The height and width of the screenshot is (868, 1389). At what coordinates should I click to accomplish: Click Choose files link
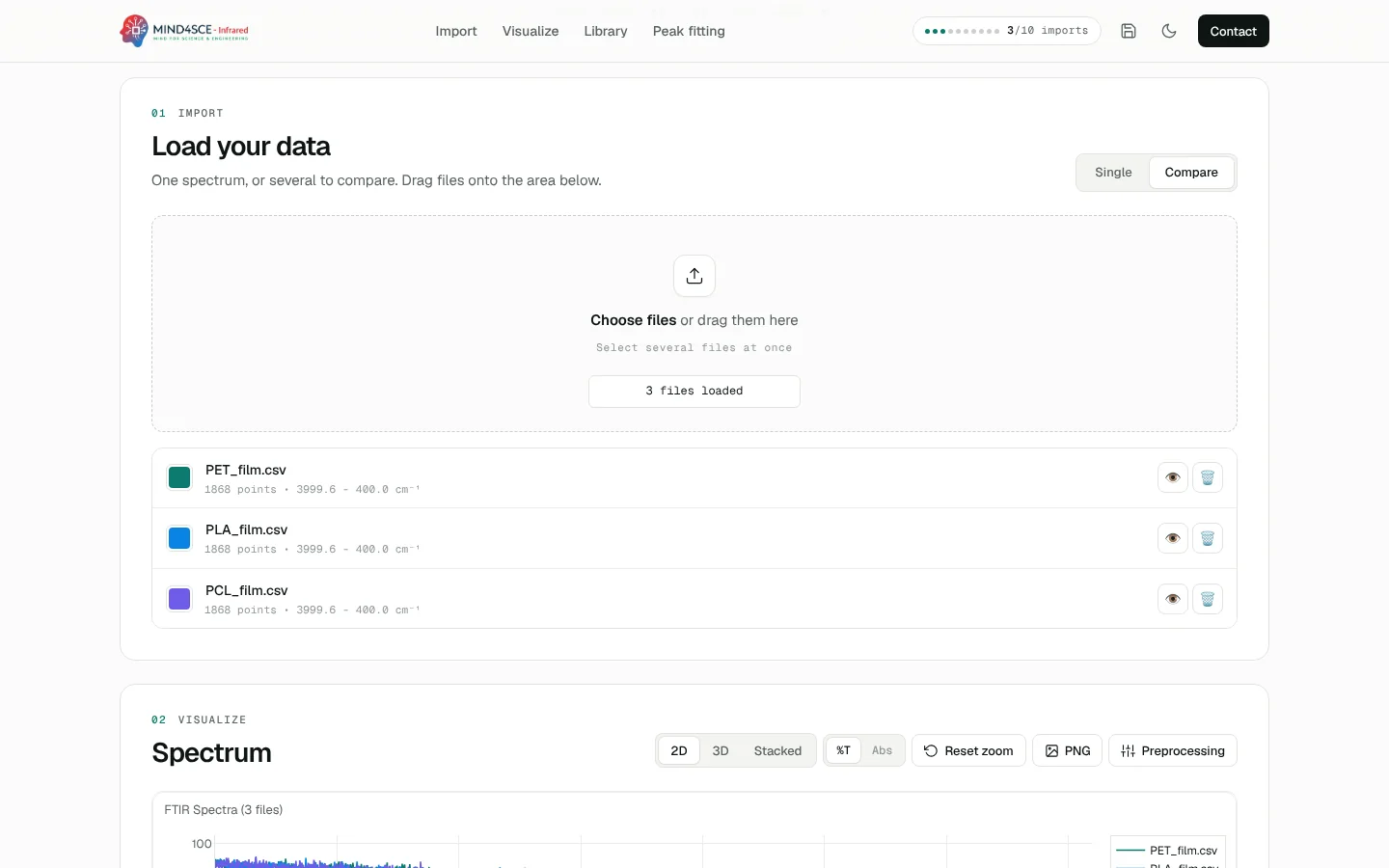[x=634, y=320]
